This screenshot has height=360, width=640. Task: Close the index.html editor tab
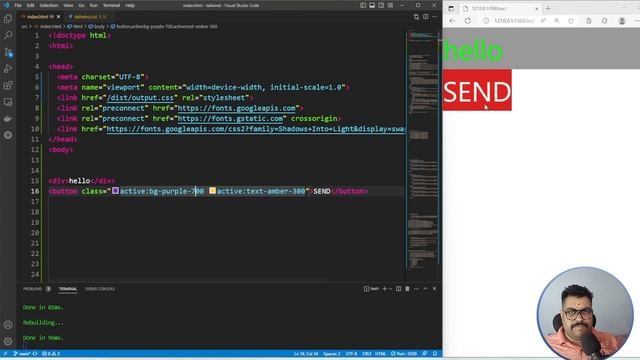58,17
